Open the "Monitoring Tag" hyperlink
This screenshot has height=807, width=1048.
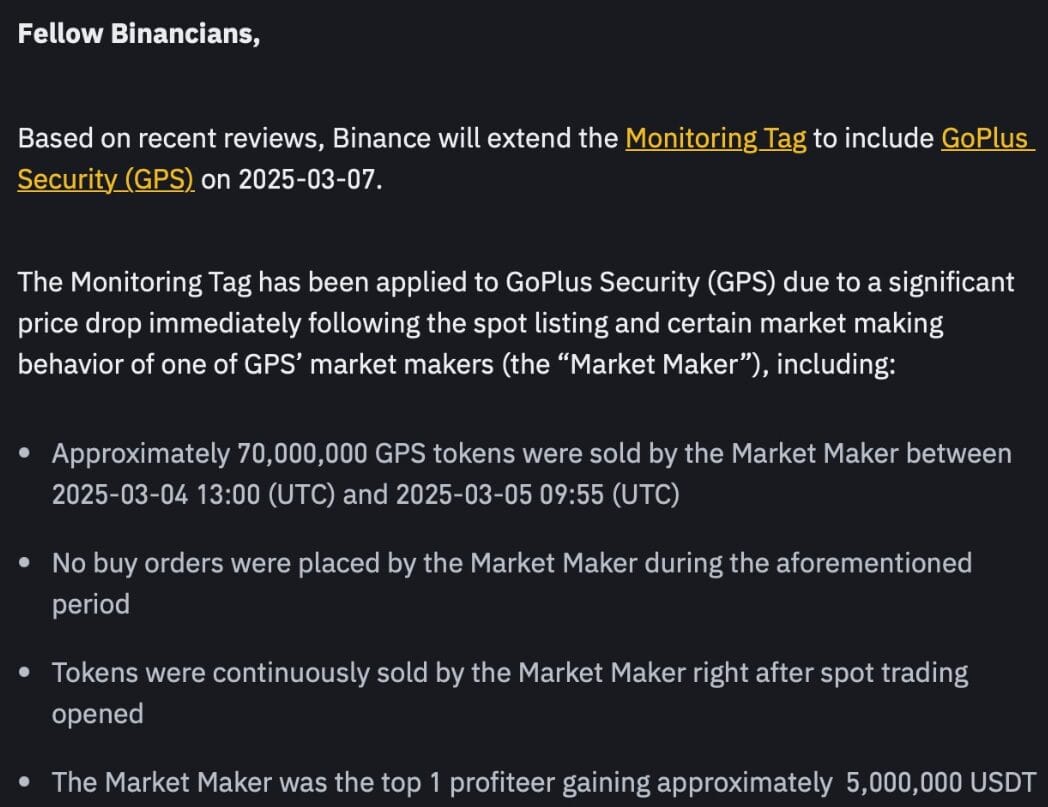click(715, 138)
